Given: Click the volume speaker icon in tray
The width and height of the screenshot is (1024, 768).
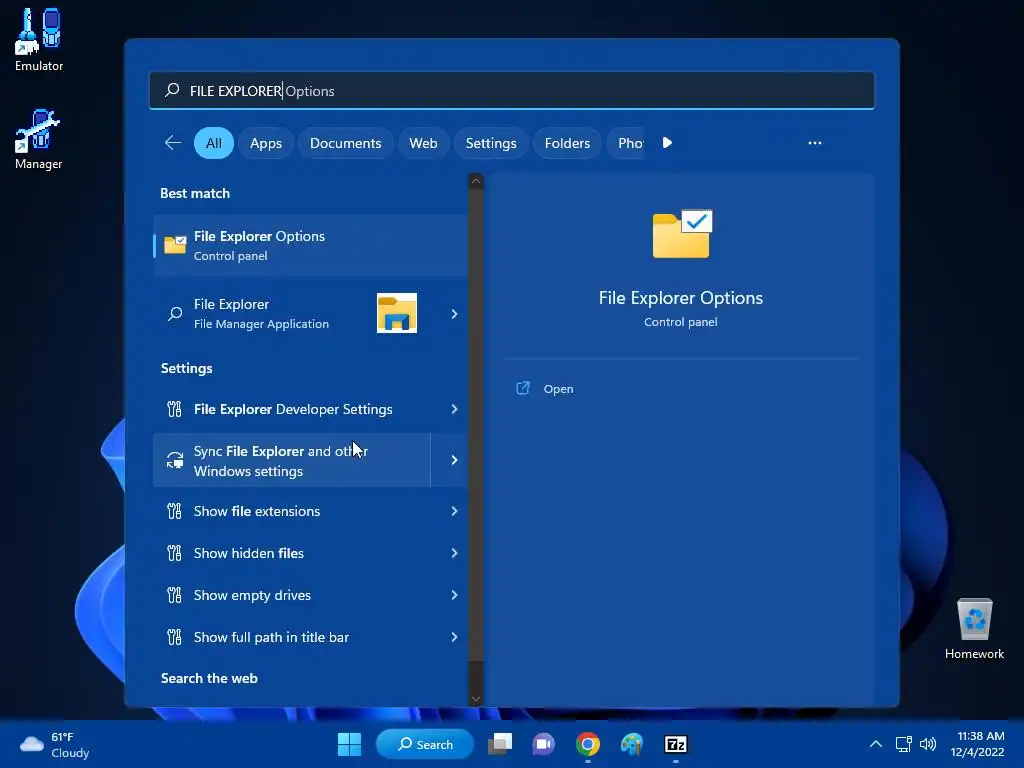Looking at the screenshot, I should coord(928,744).
